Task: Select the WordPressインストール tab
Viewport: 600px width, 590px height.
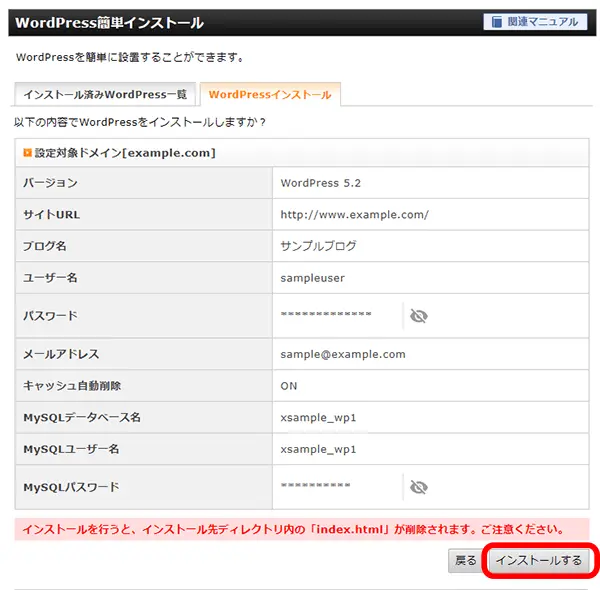Action: [x=270, y=95]
